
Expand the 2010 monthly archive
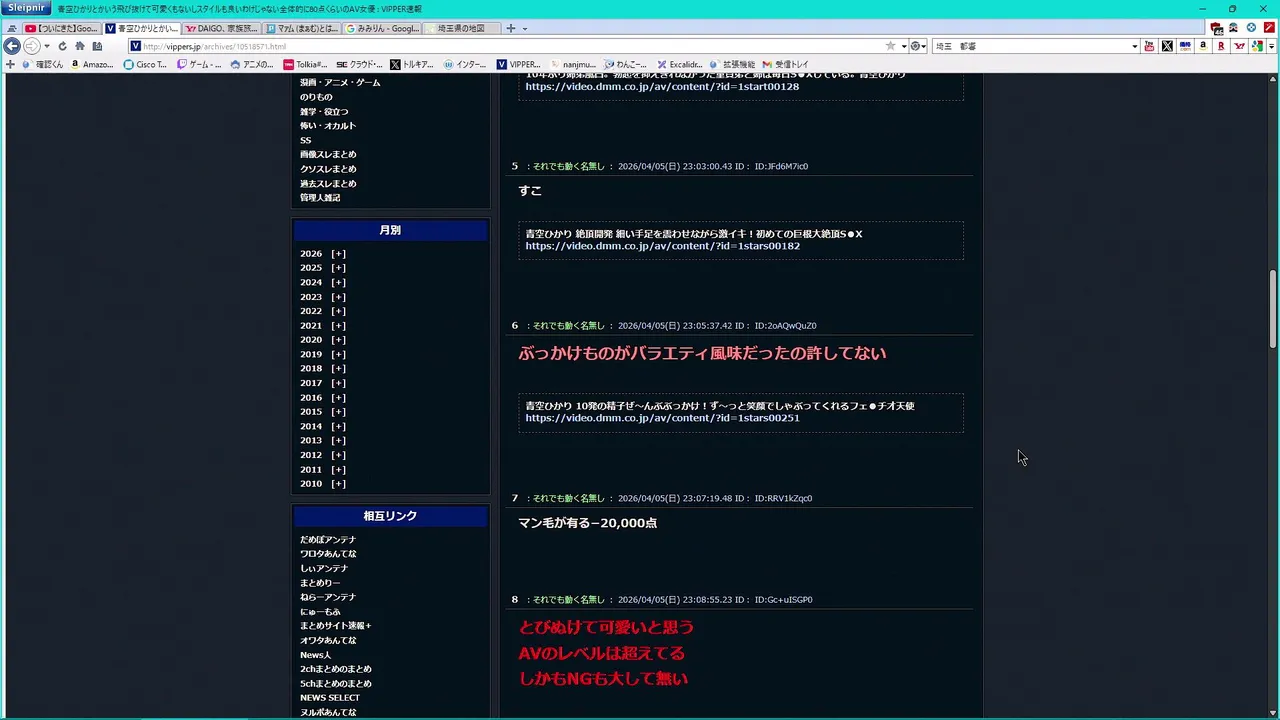coord(338,484)
